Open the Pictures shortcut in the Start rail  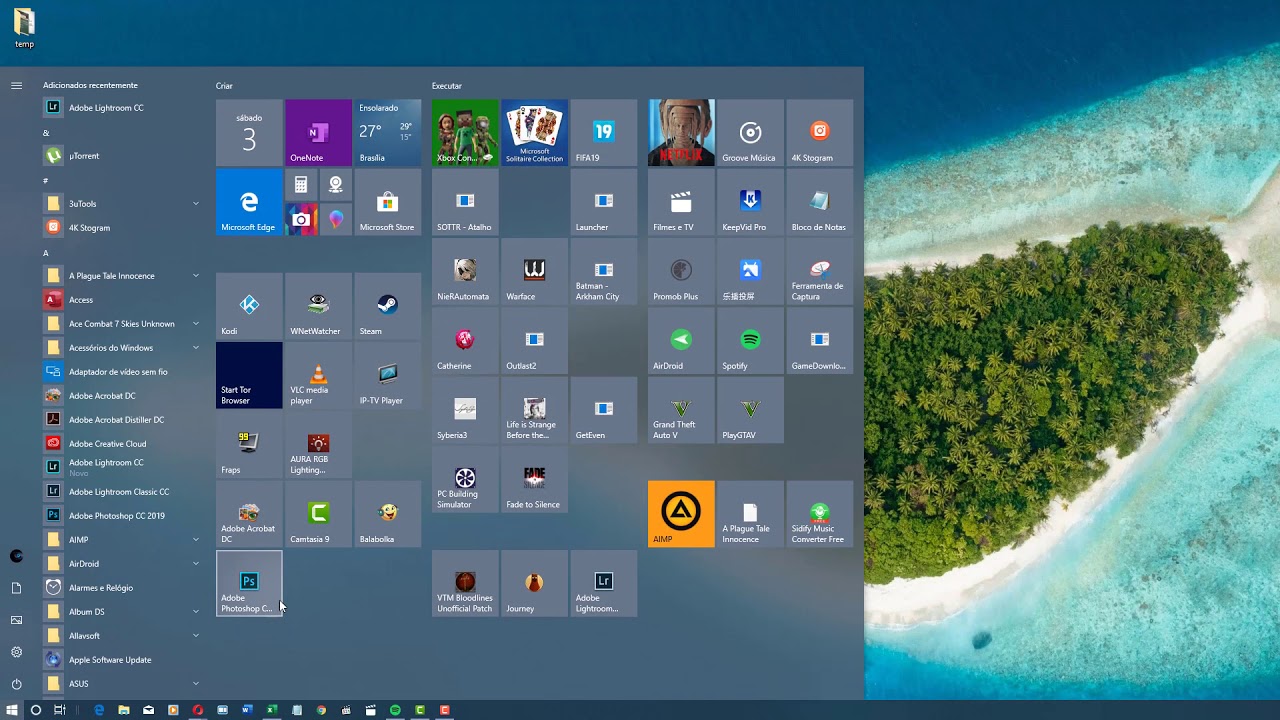coord(16,620)
